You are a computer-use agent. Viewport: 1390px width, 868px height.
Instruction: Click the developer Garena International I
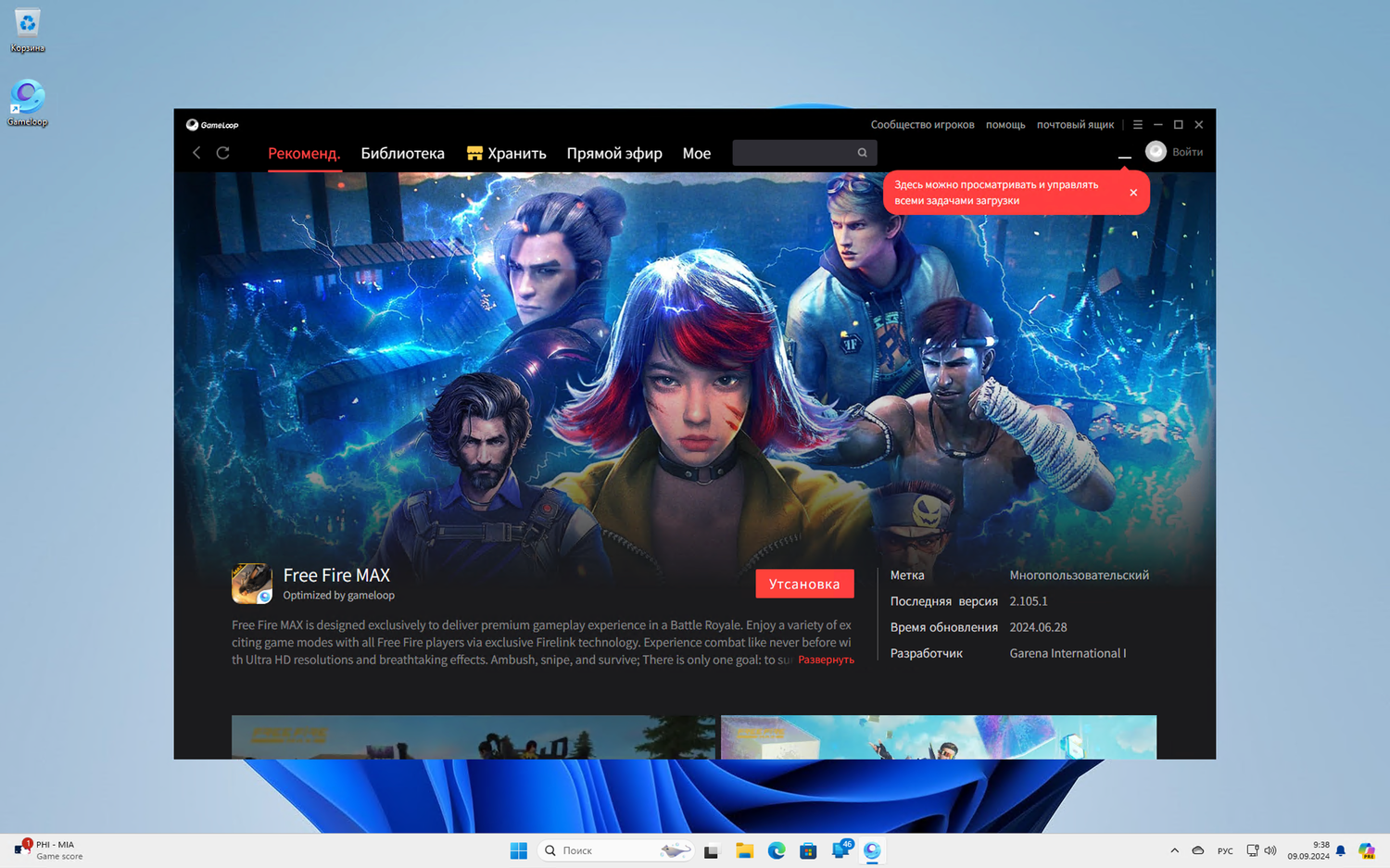(x=1068, y=653)
